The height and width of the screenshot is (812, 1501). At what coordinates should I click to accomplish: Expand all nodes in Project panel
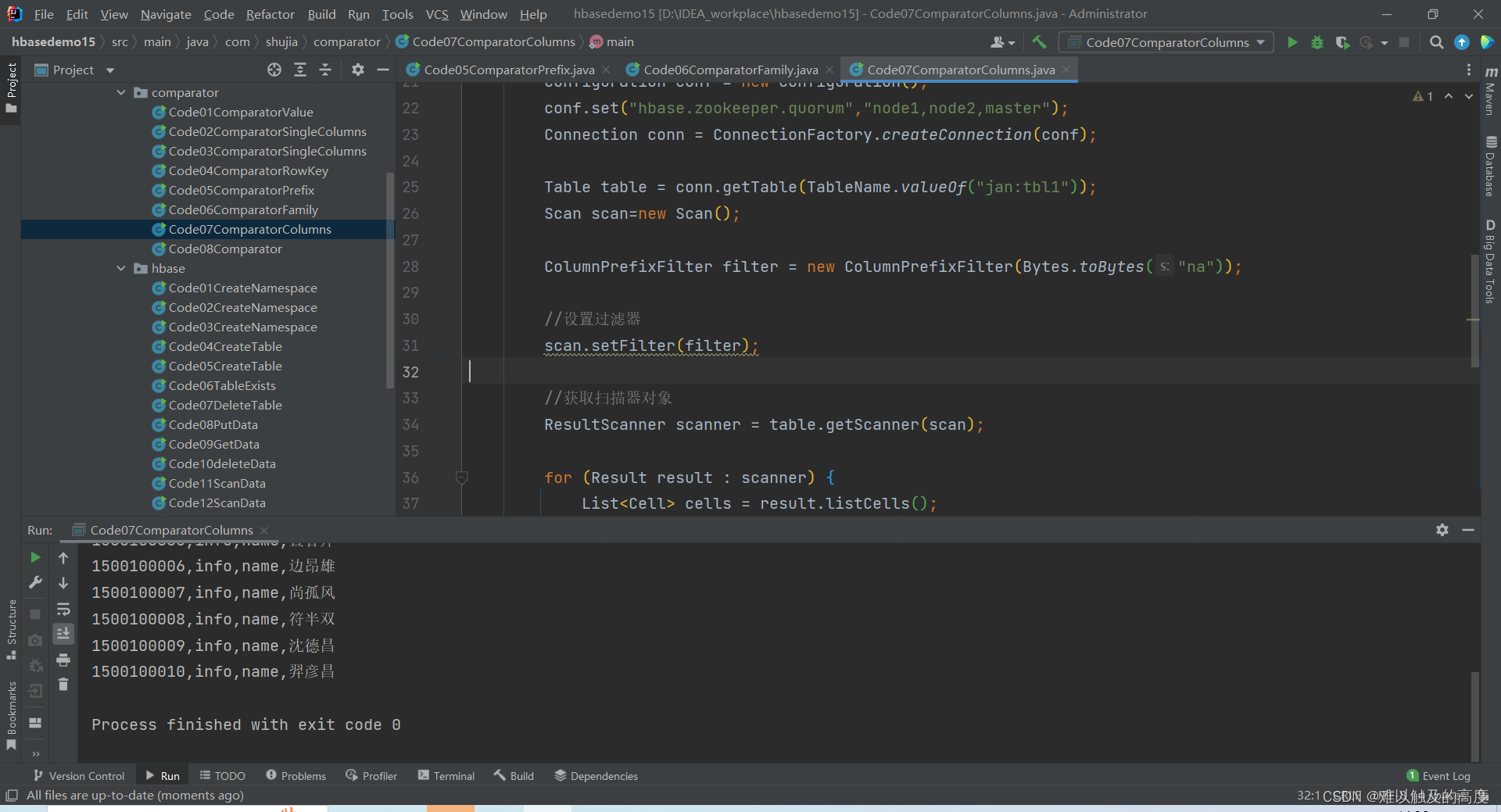[x=299, y=70]
